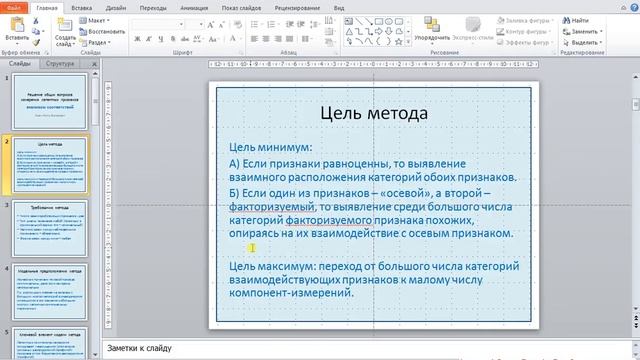Viewport: 640px width, 360px height.
Task: Open PowerPoint help question mark icon
Action: pyautogui.click(x=635, y=7)
